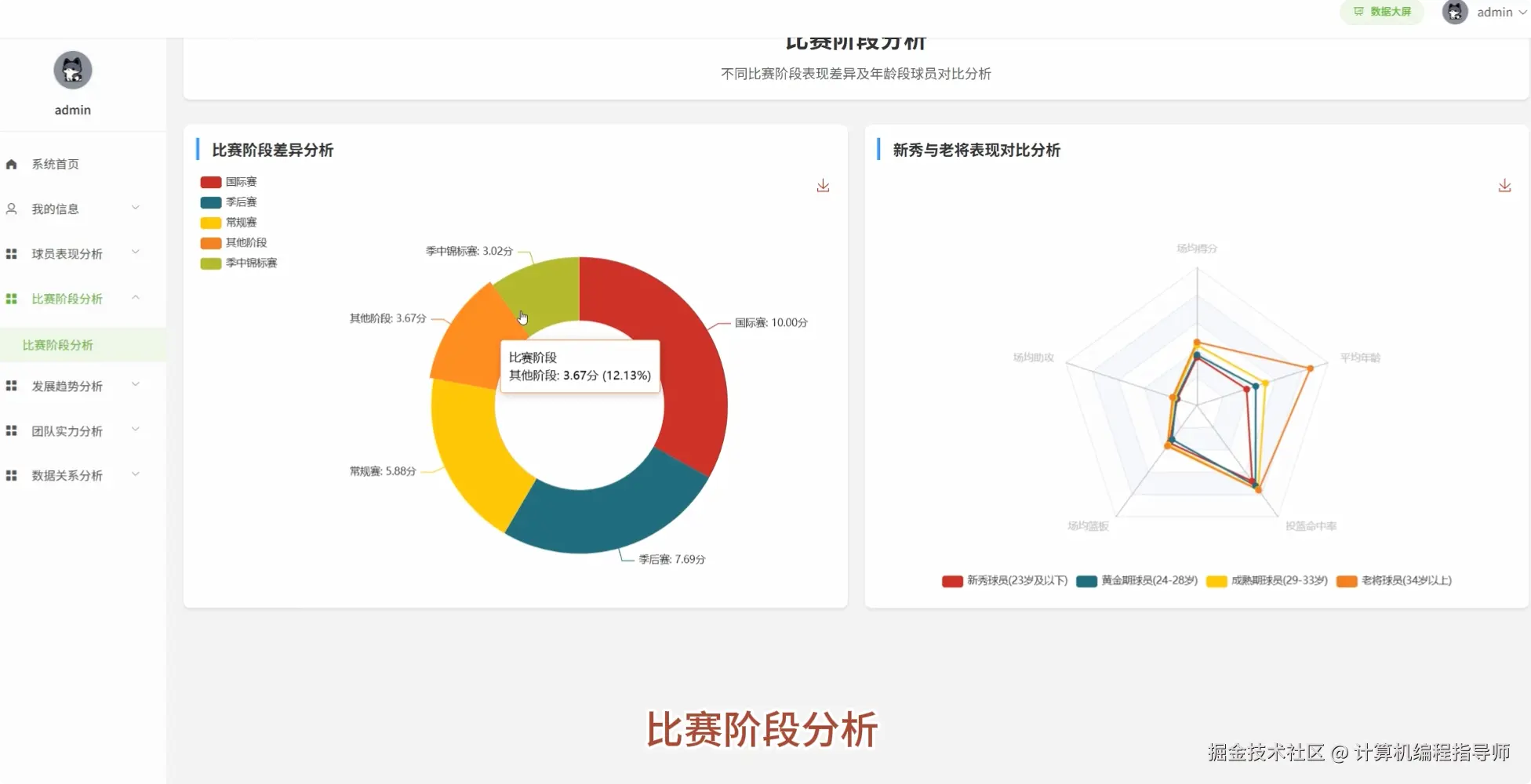Click the grid icon beside 球员表现分析
This screenshot has height=784, width=1531.
coord(11,254)
